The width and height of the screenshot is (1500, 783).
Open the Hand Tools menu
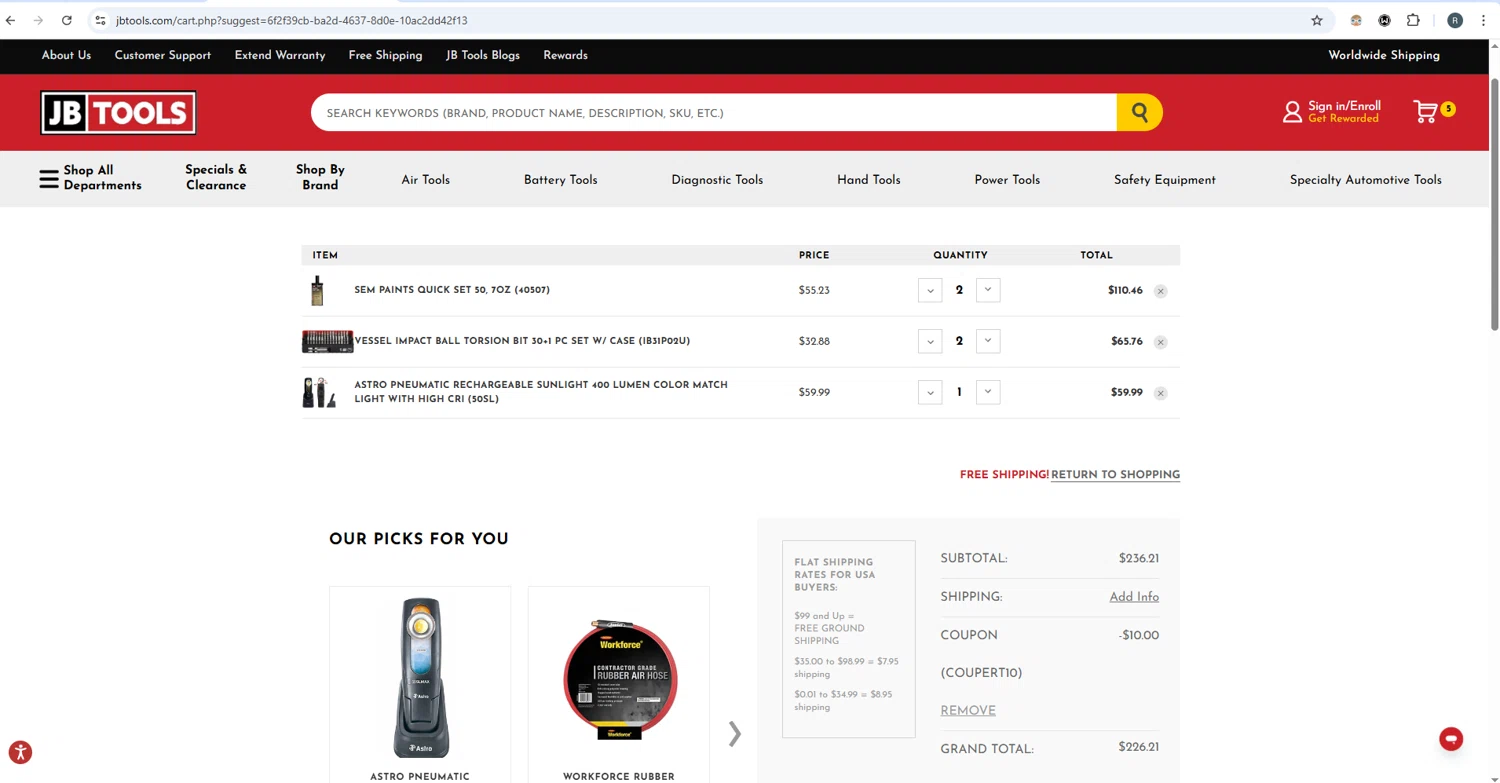(868, 180)
